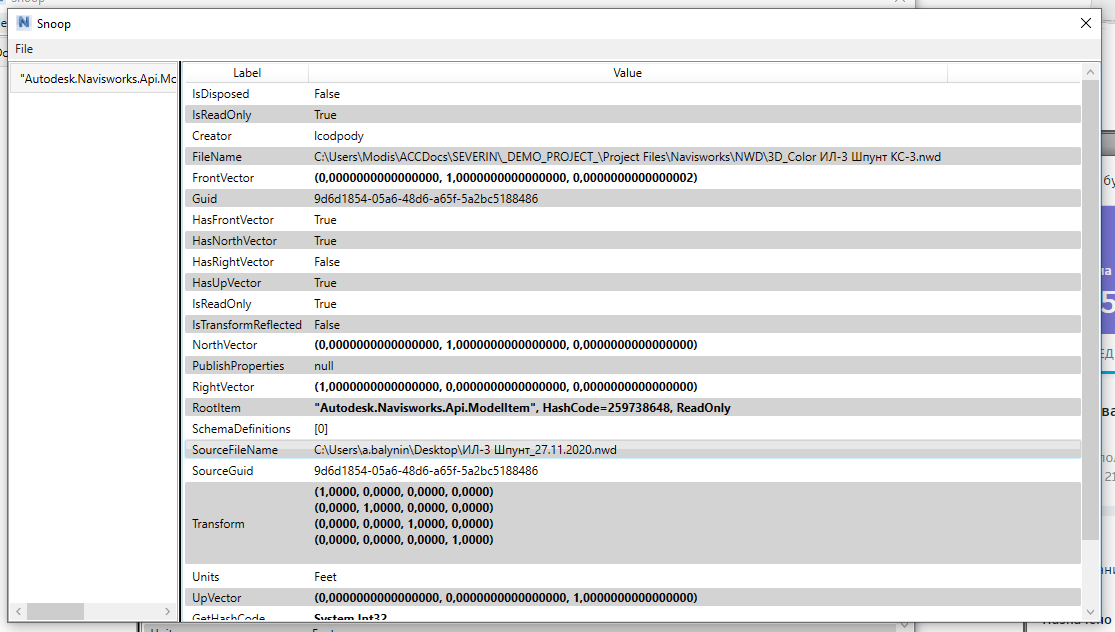Image resolution: width=1115 pixels, height=632 pixels.
Task: Click the Feet units value
Action: tap(325, 577)
